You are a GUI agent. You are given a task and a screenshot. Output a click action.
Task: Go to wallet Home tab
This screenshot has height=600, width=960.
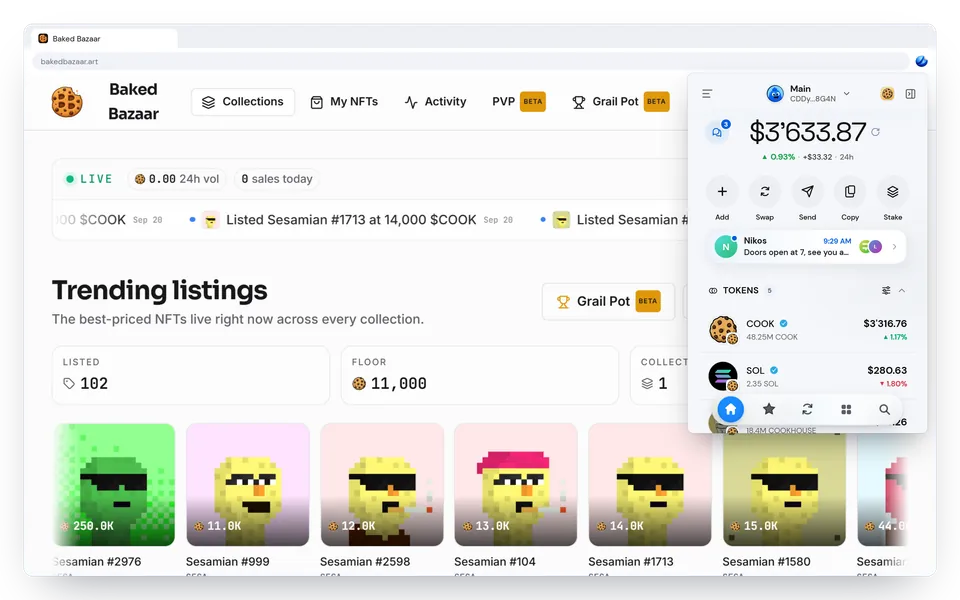pos(731,409)
